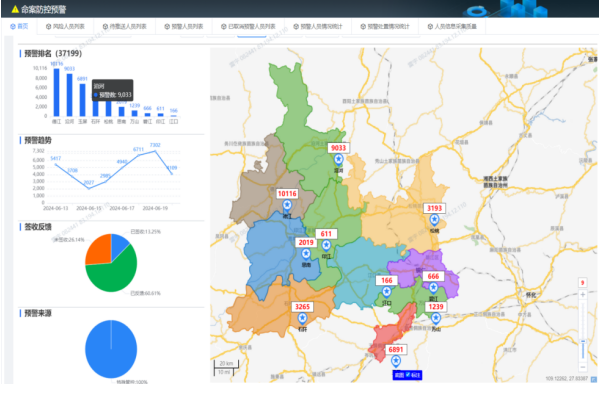Viewport: 599px width, 393px height.
Task: Click the red 611 label on map
Action: (x=326, y=234)
